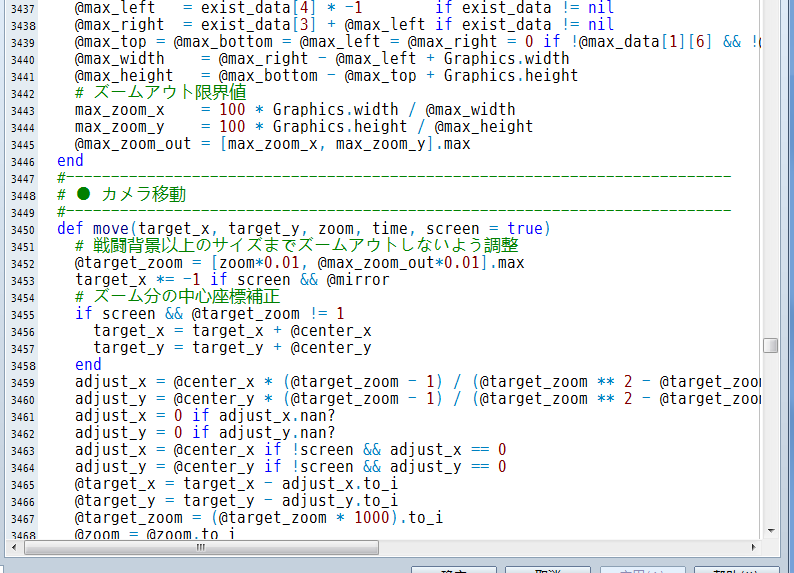Click the line '@target_y = target_y - adjust_y.to_i'
794x573 pixels.
coord(236,501)
